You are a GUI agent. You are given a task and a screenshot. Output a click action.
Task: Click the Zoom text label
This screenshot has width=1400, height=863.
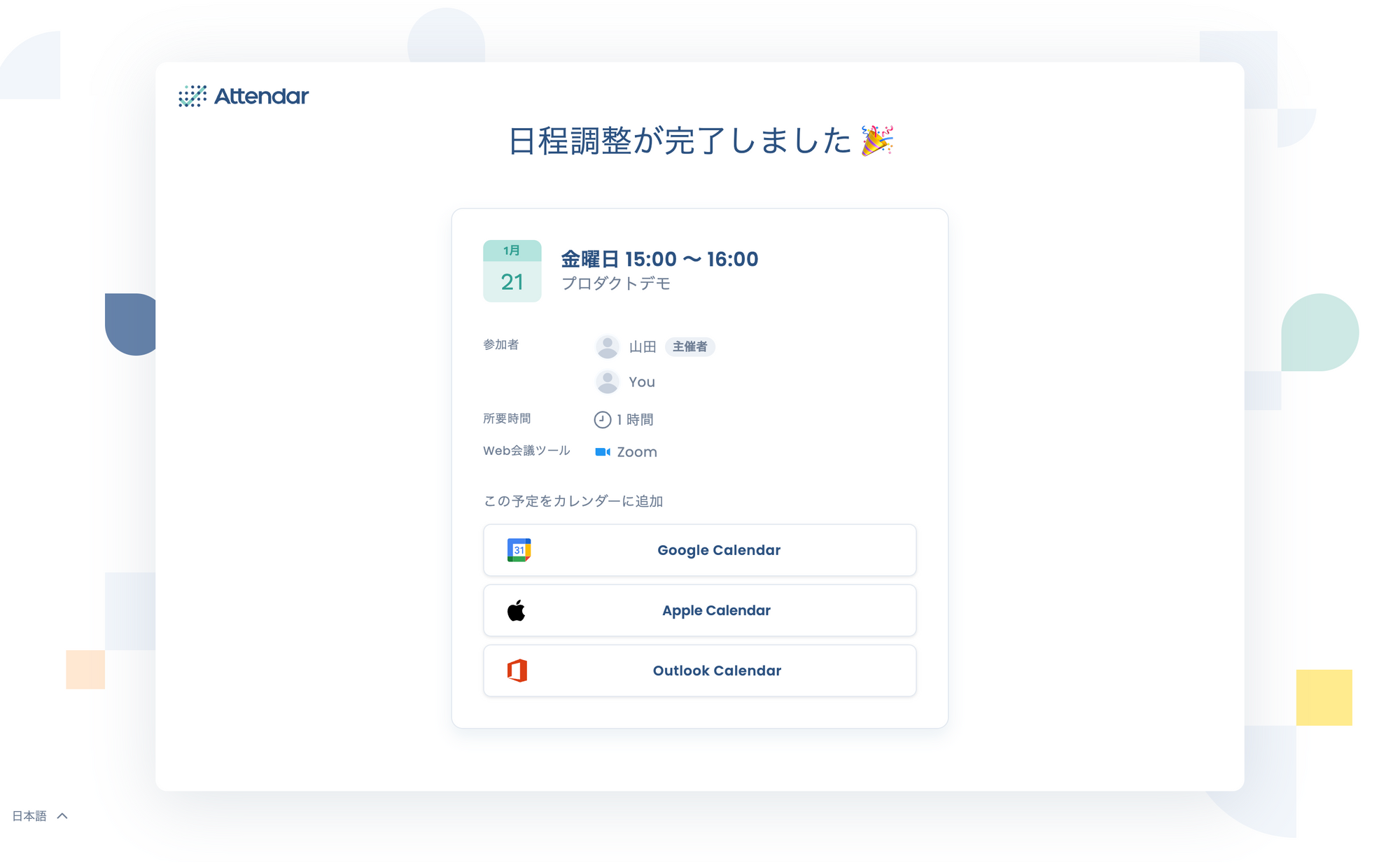coord(637,452)
